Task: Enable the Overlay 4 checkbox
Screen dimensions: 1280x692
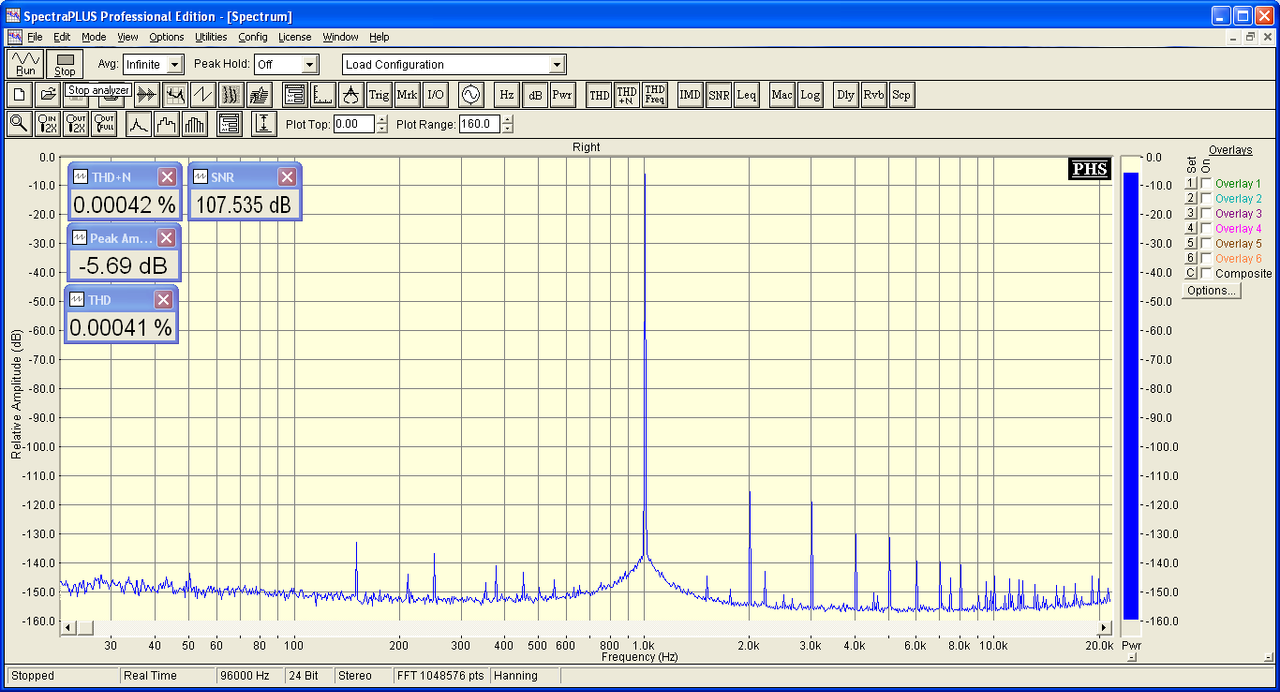Action: coord(1206,229)
